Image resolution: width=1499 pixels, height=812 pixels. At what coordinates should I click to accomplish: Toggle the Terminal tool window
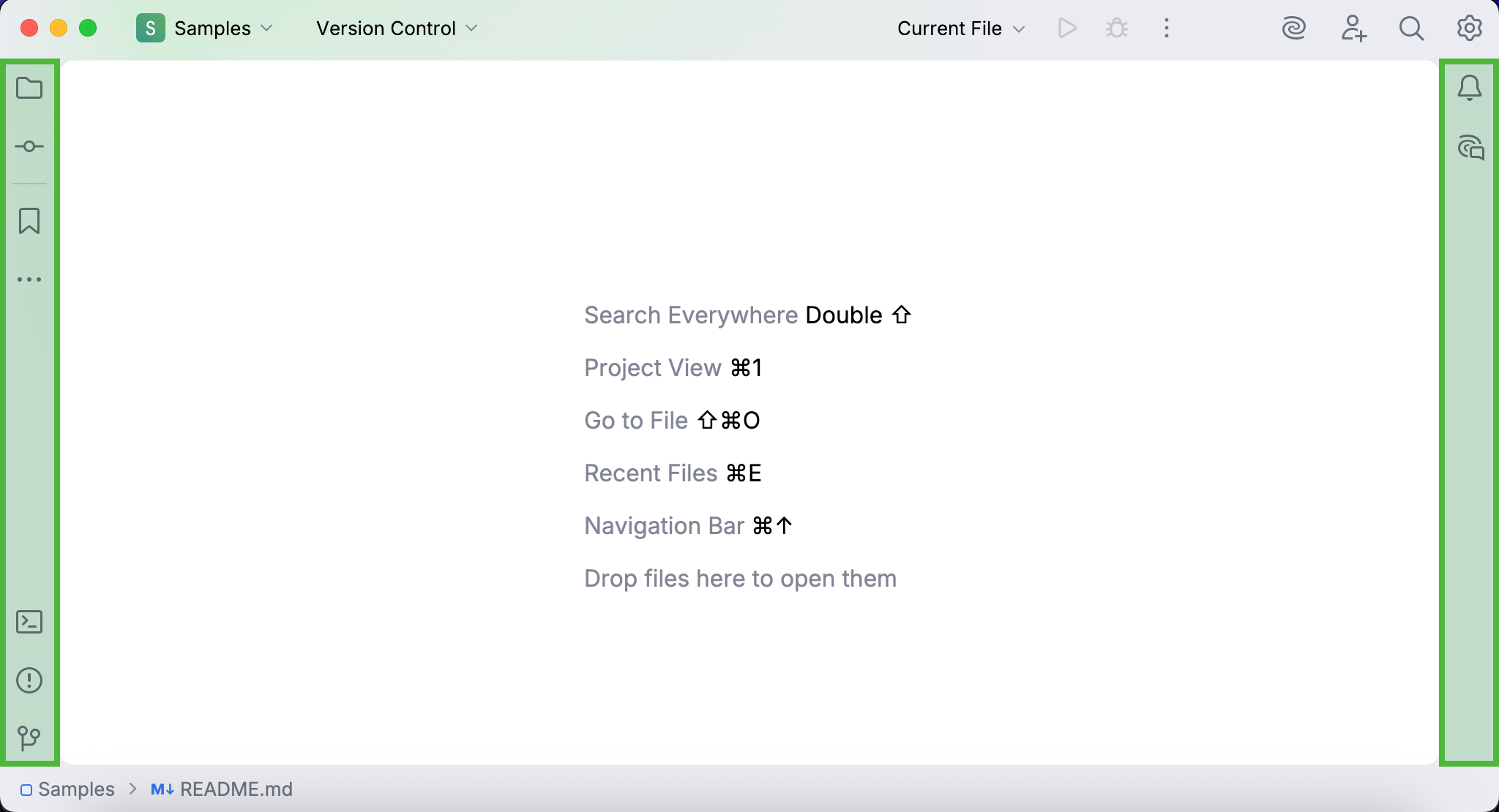point(30,622)
